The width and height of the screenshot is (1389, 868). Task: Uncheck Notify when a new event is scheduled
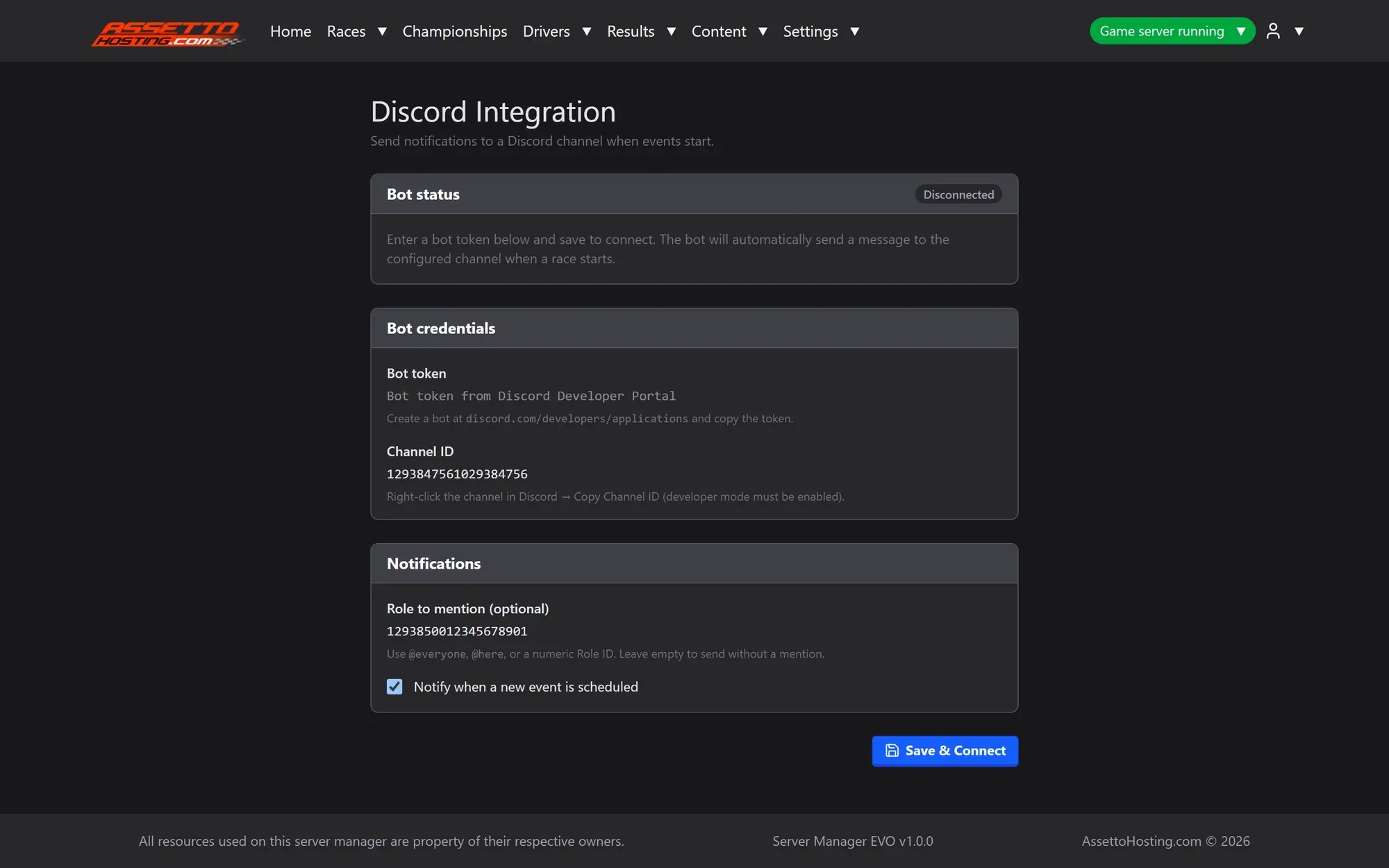[x=394, y=687]
